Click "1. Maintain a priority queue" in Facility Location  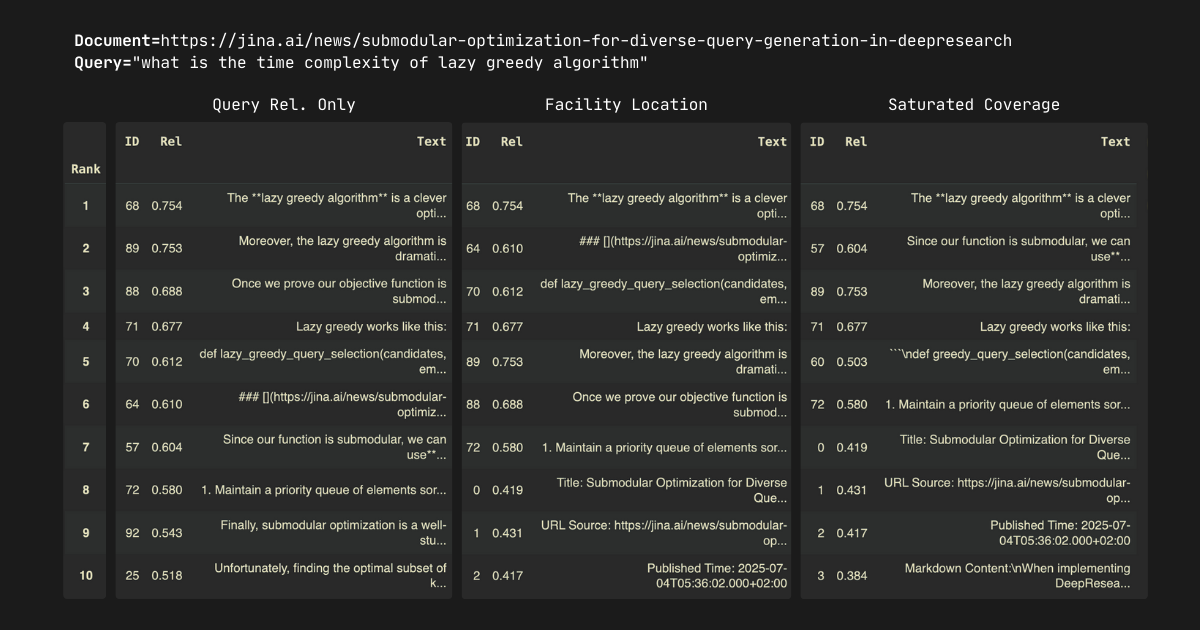pos(664,447)
